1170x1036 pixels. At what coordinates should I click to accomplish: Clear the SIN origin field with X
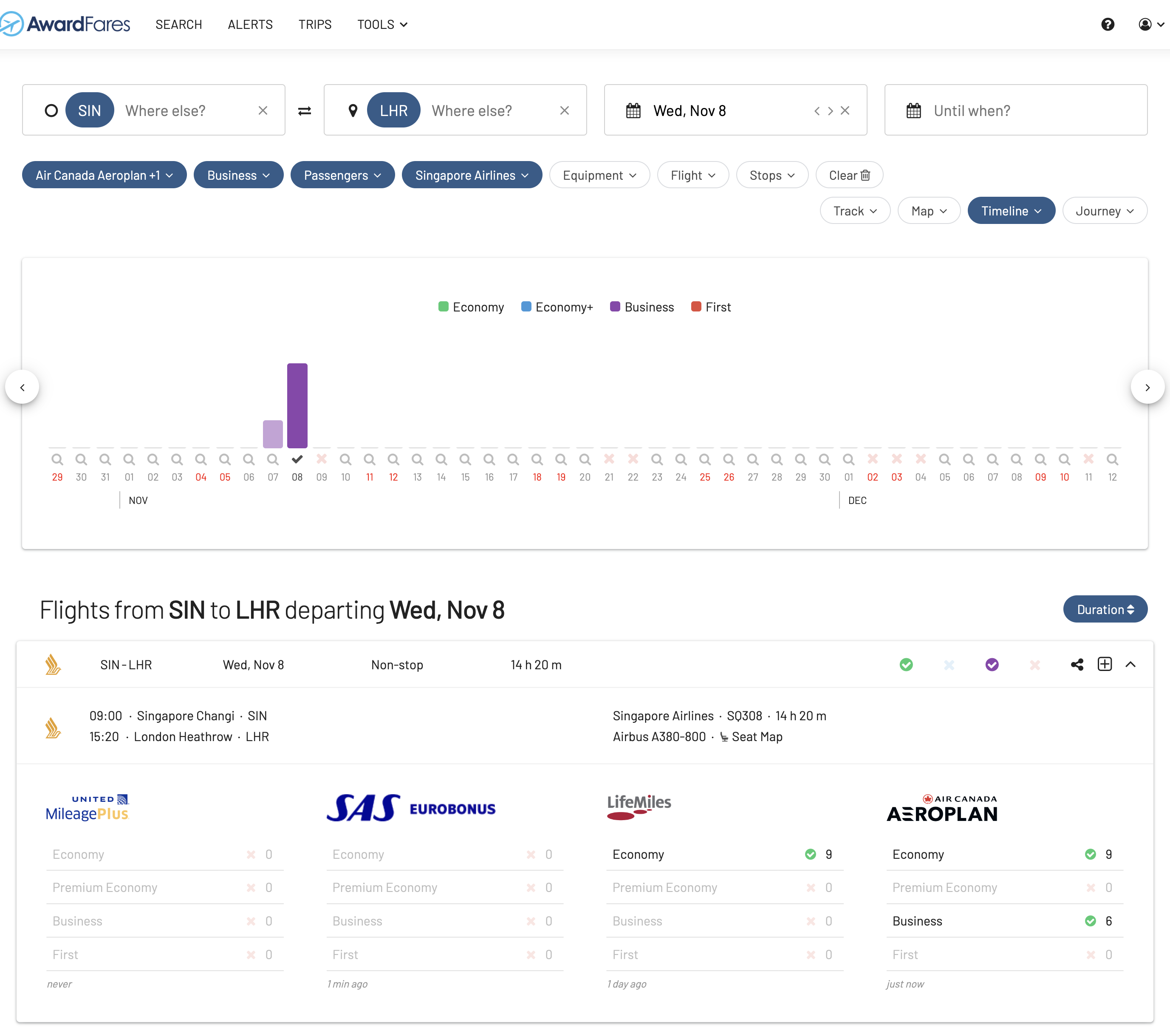click(x=263, y=110)
